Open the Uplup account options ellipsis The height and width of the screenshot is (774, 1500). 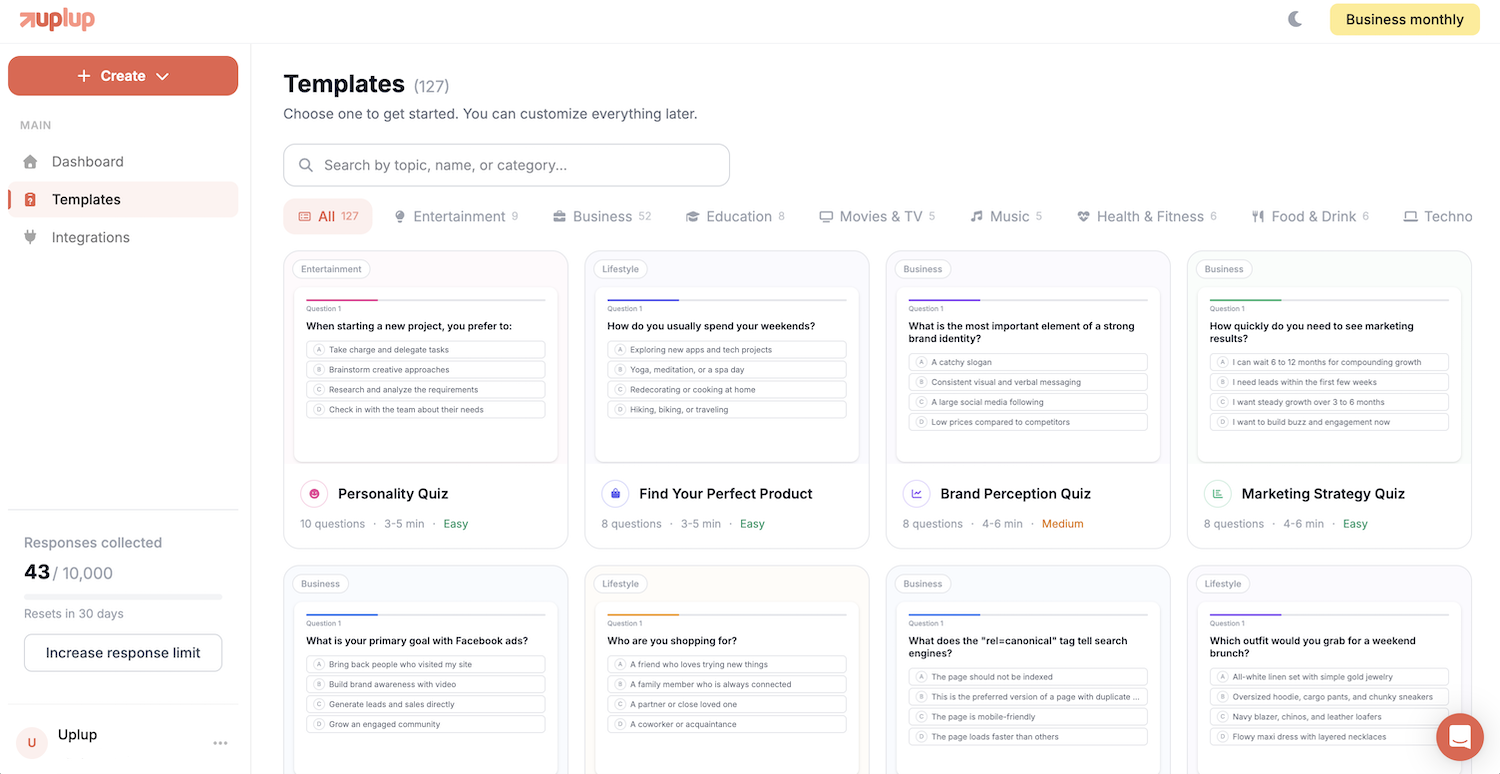(x=220, y=743)
